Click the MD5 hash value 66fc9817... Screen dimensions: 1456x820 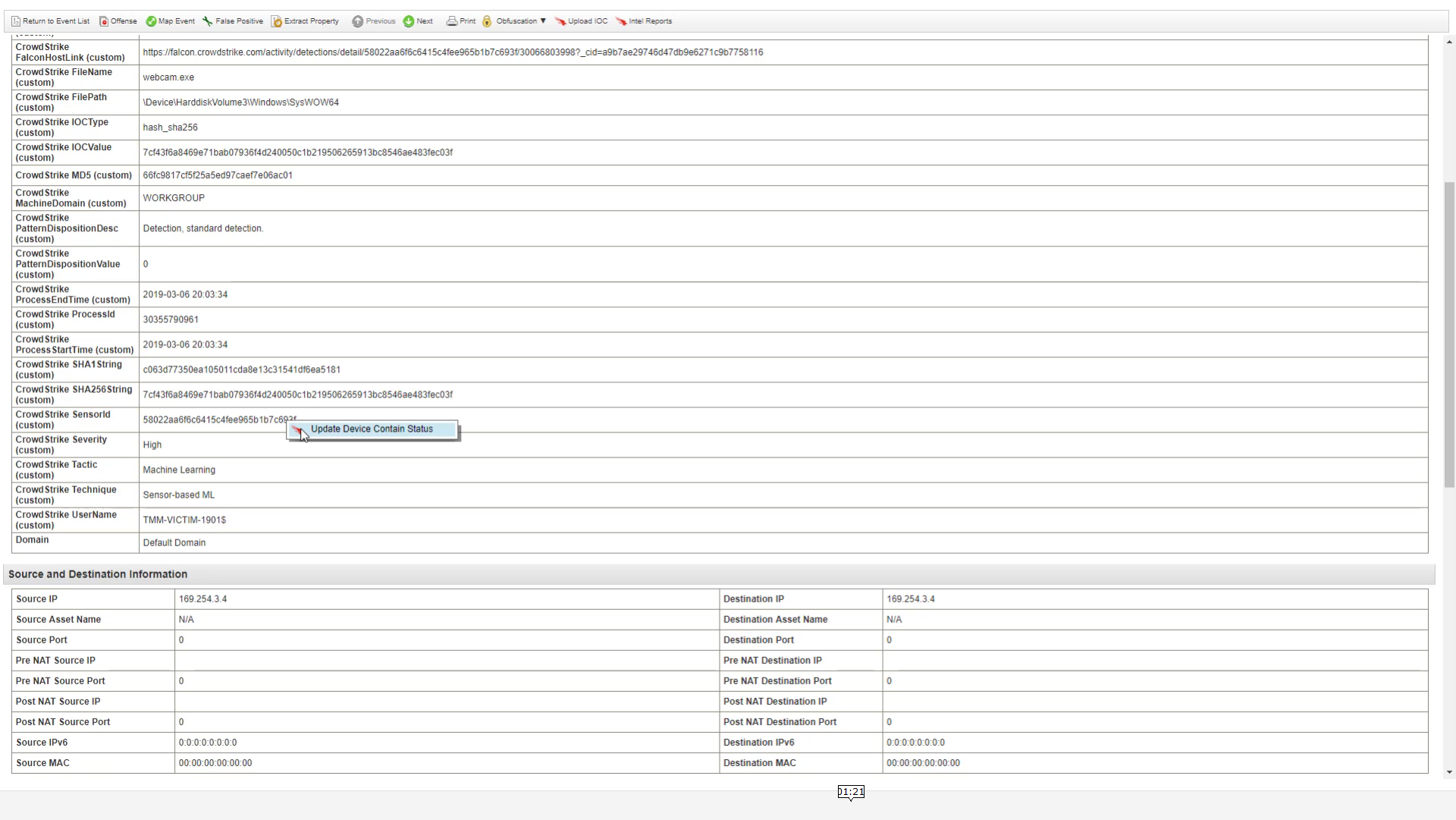[218, 175]
